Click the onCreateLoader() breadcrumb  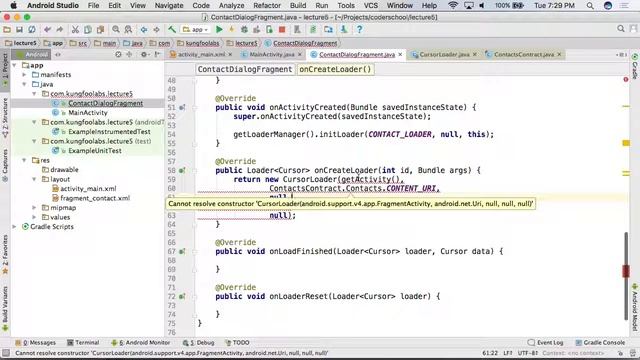[335, 69]
